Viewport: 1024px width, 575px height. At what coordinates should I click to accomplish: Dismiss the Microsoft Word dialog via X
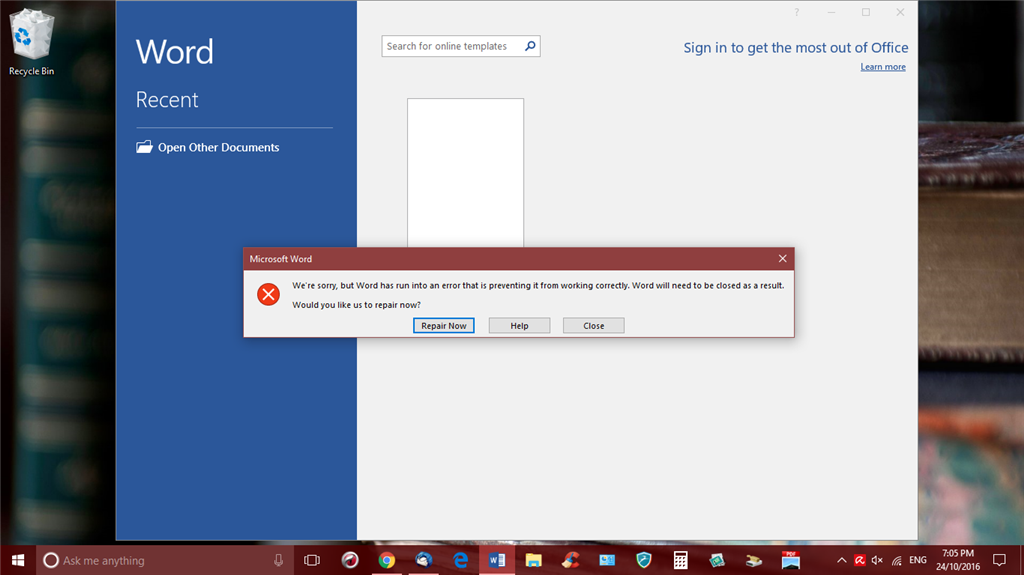point(782,259)
